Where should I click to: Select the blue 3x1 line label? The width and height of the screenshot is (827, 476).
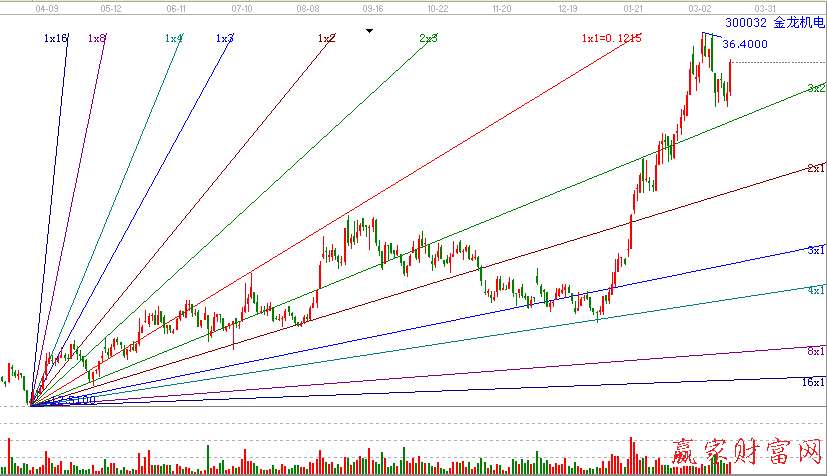816,249
